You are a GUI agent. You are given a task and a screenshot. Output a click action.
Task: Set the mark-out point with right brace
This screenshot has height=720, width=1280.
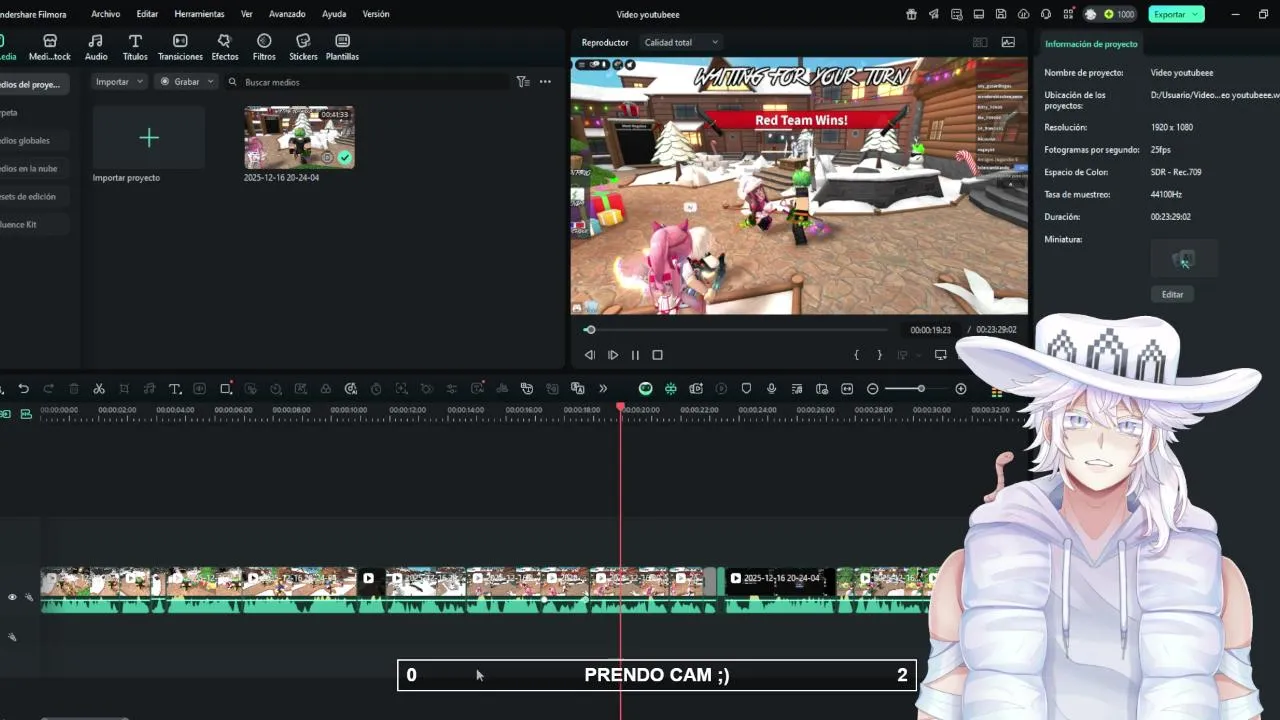coord(879,355)
